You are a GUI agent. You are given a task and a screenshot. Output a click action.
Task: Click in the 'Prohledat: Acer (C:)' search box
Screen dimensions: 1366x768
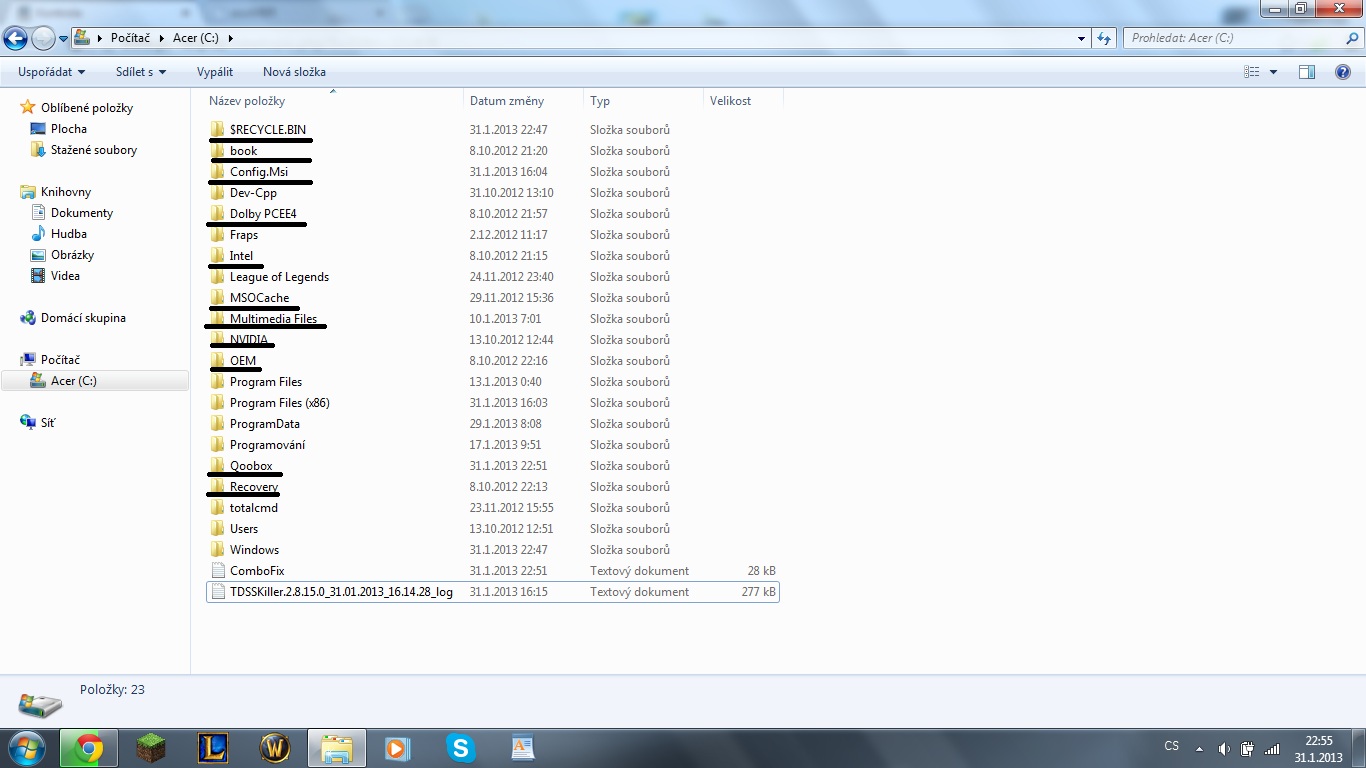(1233, 38)
